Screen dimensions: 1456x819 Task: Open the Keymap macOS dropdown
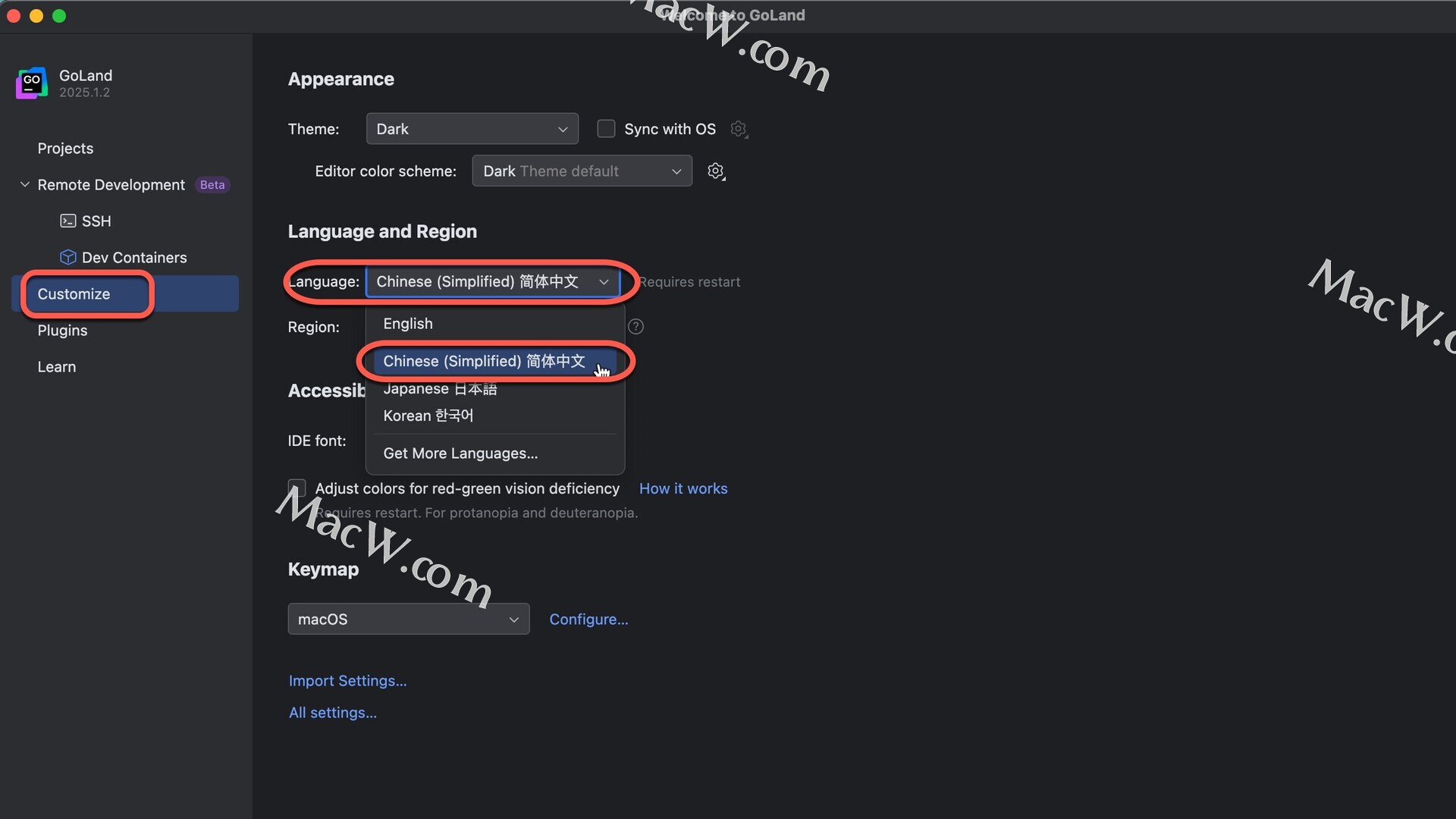coord(408,619)
